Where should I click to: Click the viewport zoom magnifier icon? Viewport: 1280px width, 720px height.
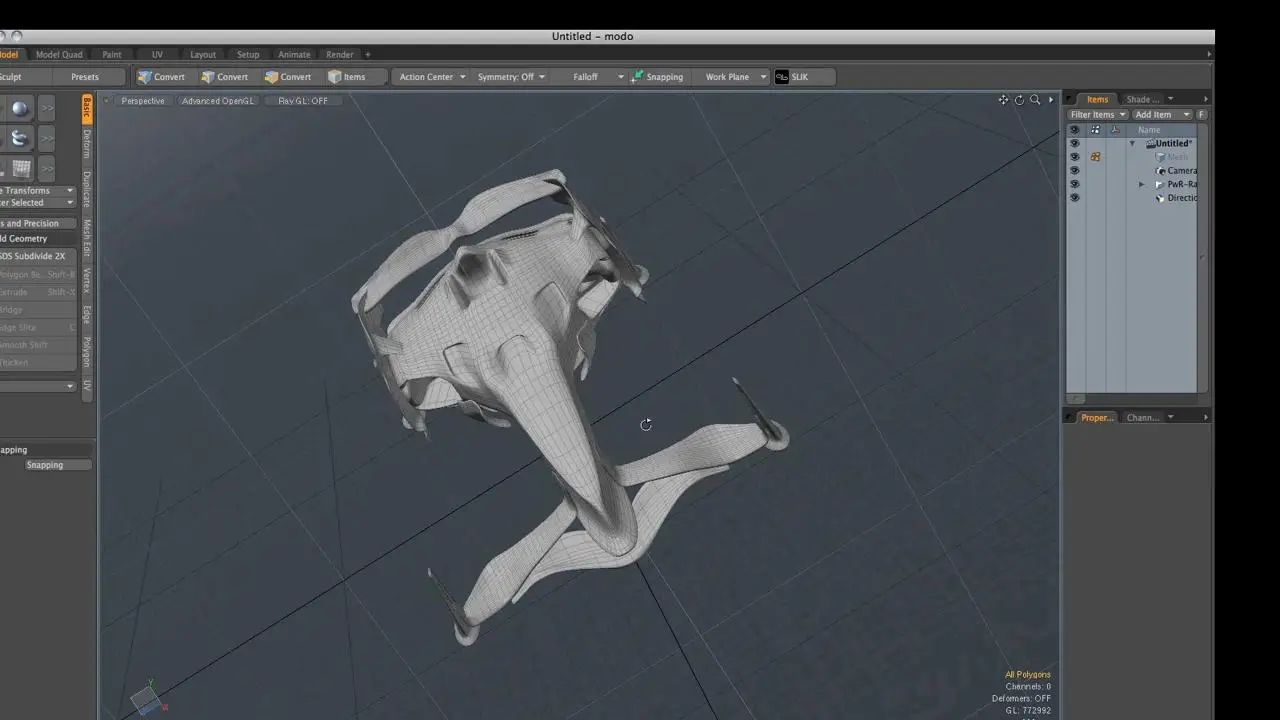click(x=1035, y=100)
